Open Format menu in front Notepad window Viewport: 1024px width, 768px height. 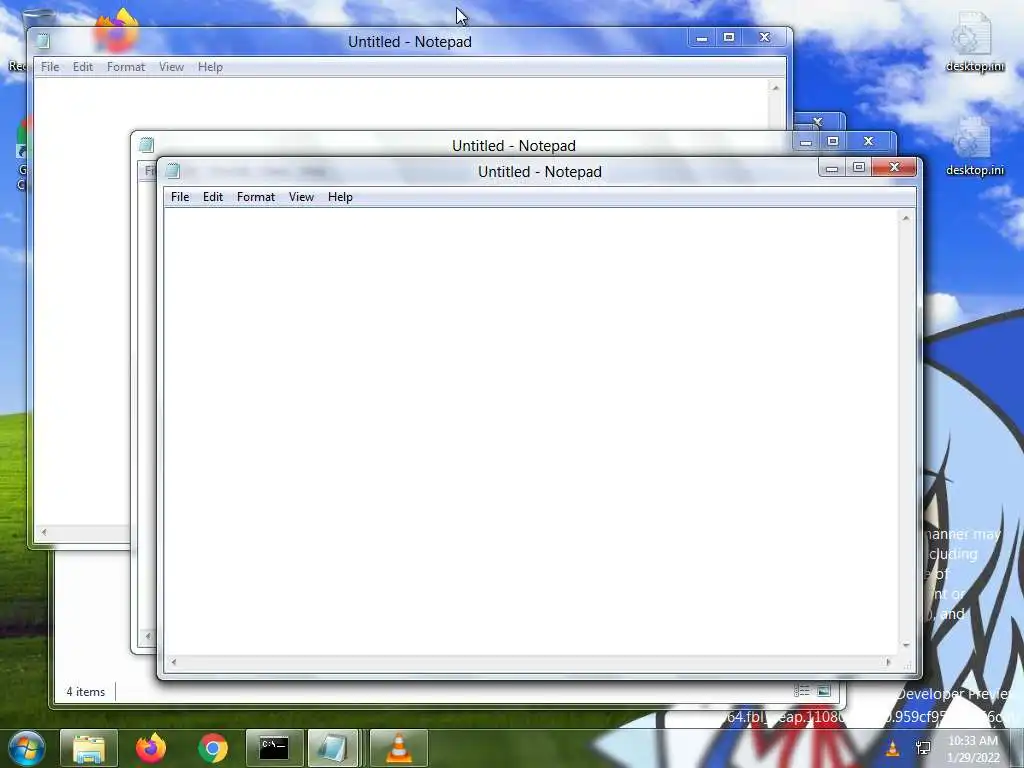click(255, 197)
